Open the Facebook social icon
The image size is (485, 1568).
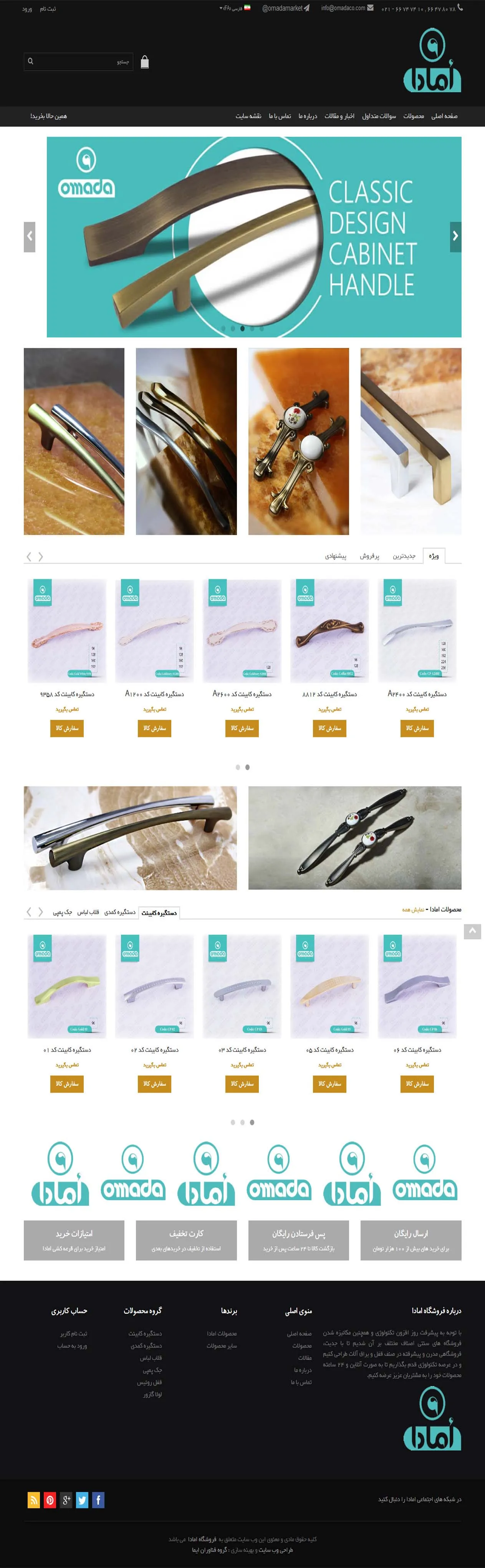(98, 1500)
